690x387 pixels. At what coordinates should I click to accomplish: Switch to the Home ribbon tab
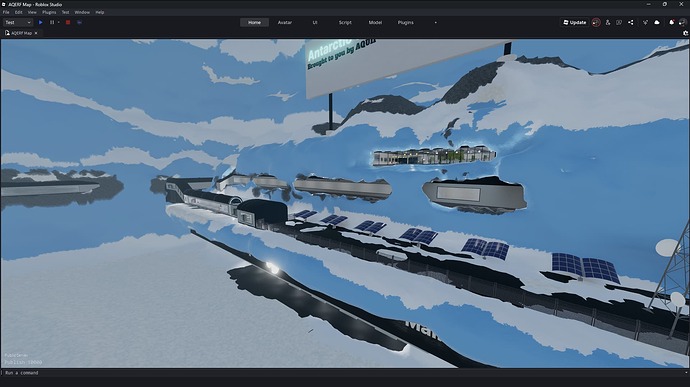click(x=254, y=22)
